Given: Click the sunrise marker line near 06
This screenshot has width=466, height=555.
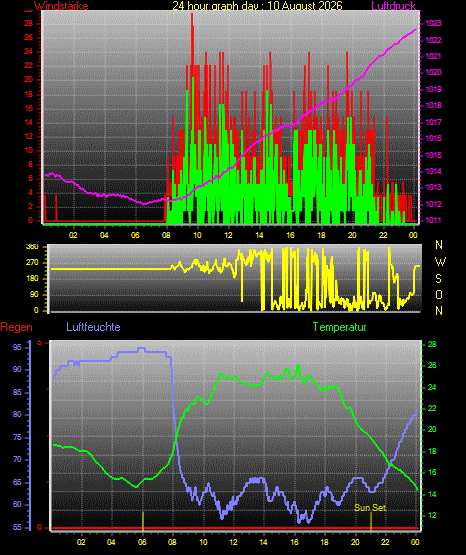Looking at the screenshot, I should 143,521.
